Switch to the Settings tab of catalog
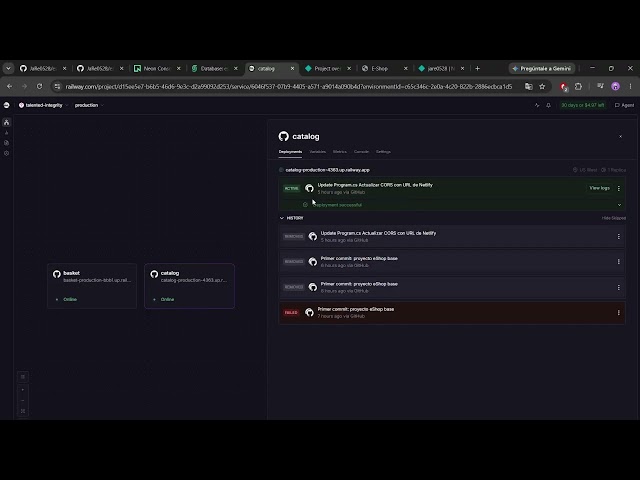 (x=383, y=152)
